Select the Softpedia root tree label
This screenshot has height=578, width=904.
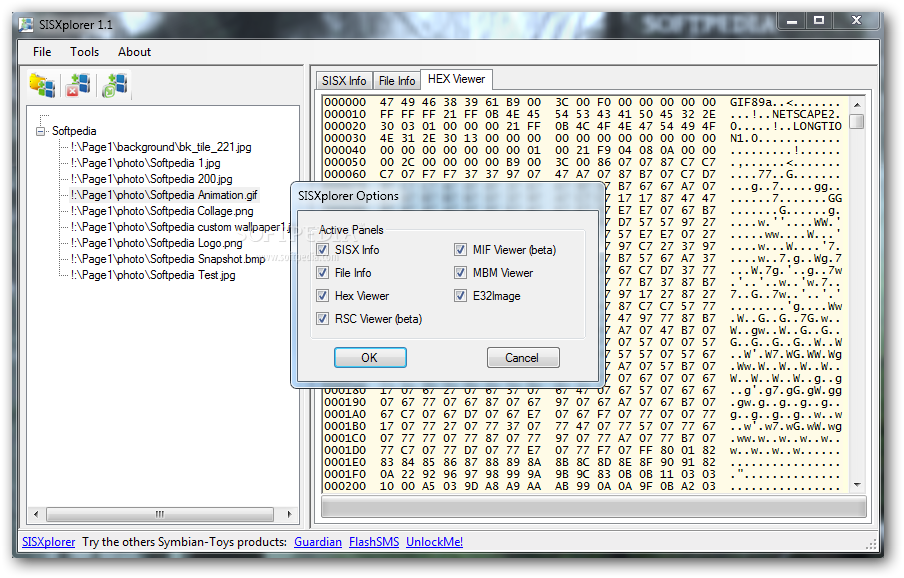74,131
